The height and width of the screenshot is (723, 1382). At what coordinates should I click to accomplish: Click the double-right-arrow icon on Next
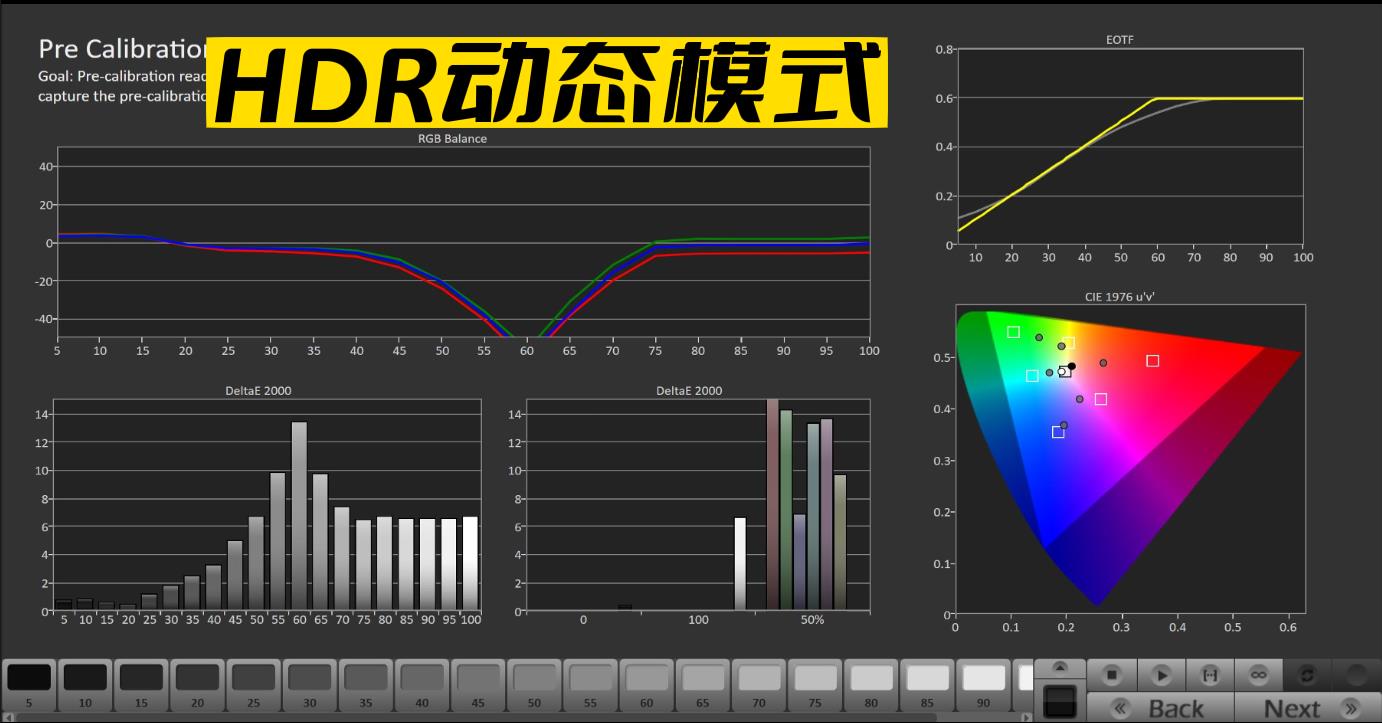(1350, 707)
